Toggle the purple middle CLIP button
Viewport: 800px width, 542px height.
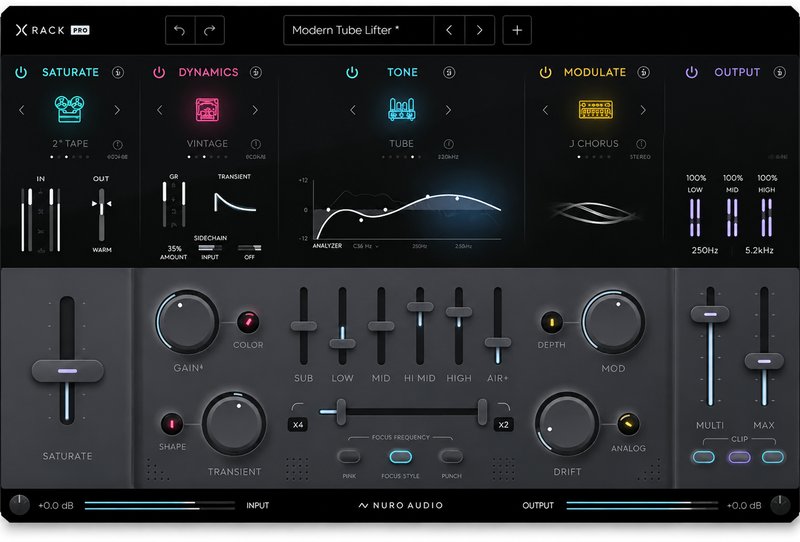click(739, 457)
